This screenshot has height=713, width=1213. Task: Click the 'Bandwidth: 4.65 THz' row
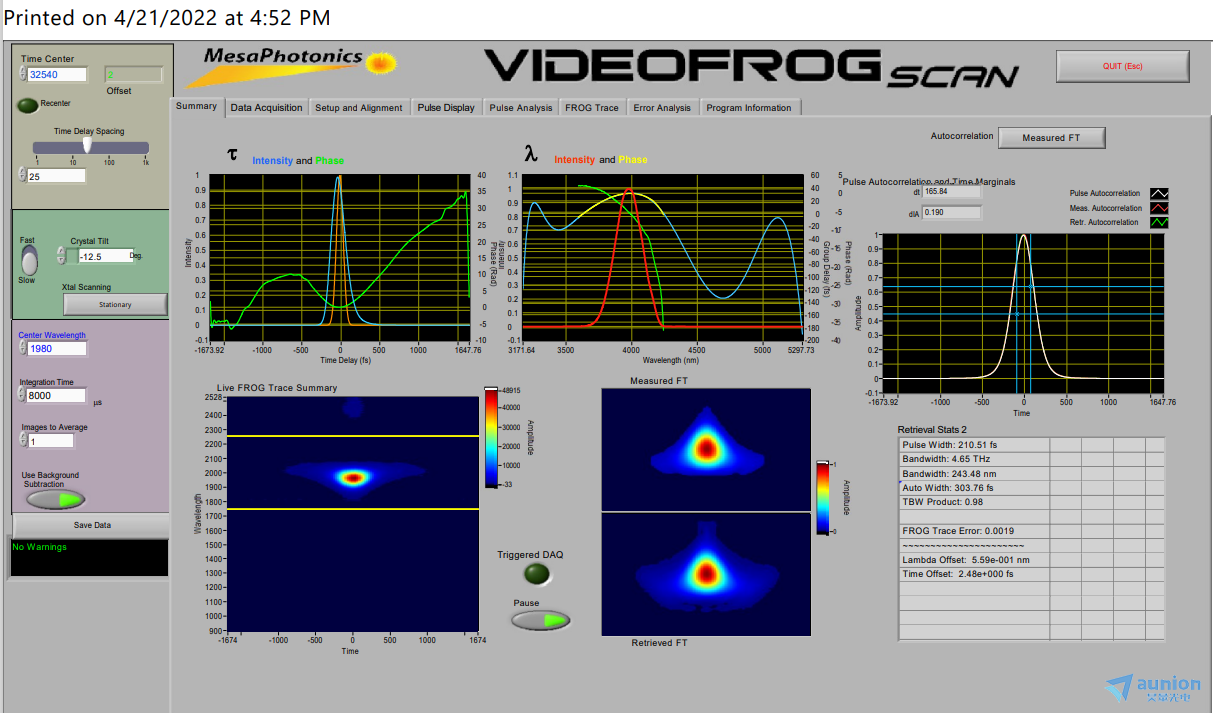(x=975, y=459)
